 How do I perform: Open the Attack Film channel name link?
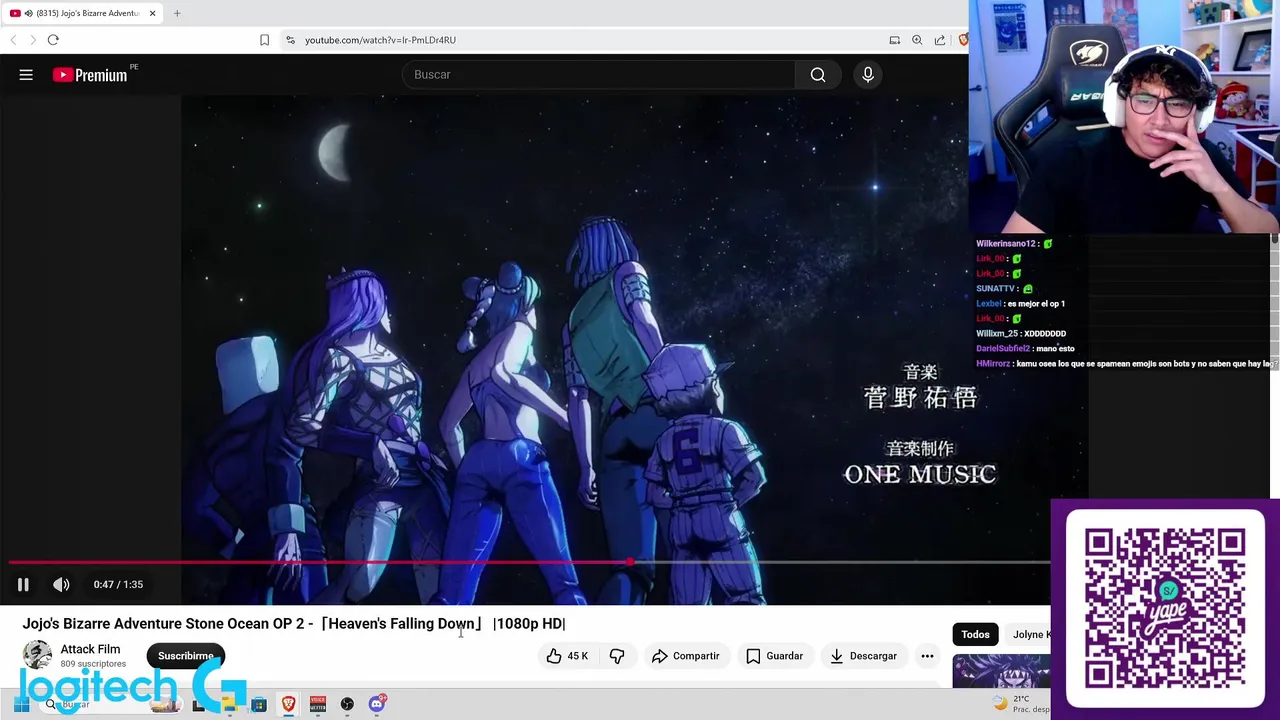pos(90,649)
